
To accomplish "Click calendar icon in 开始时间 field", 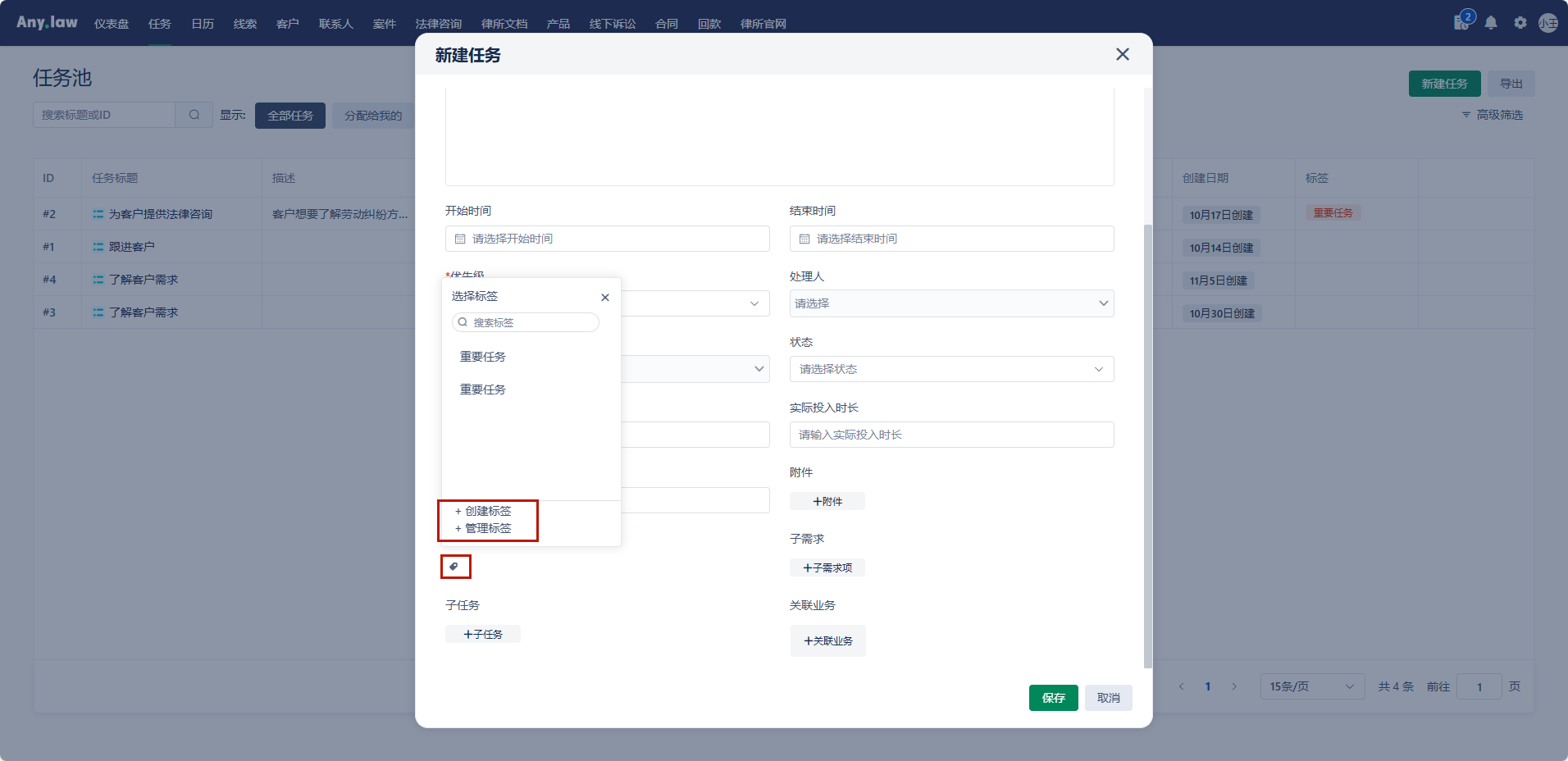I will 460,239.
